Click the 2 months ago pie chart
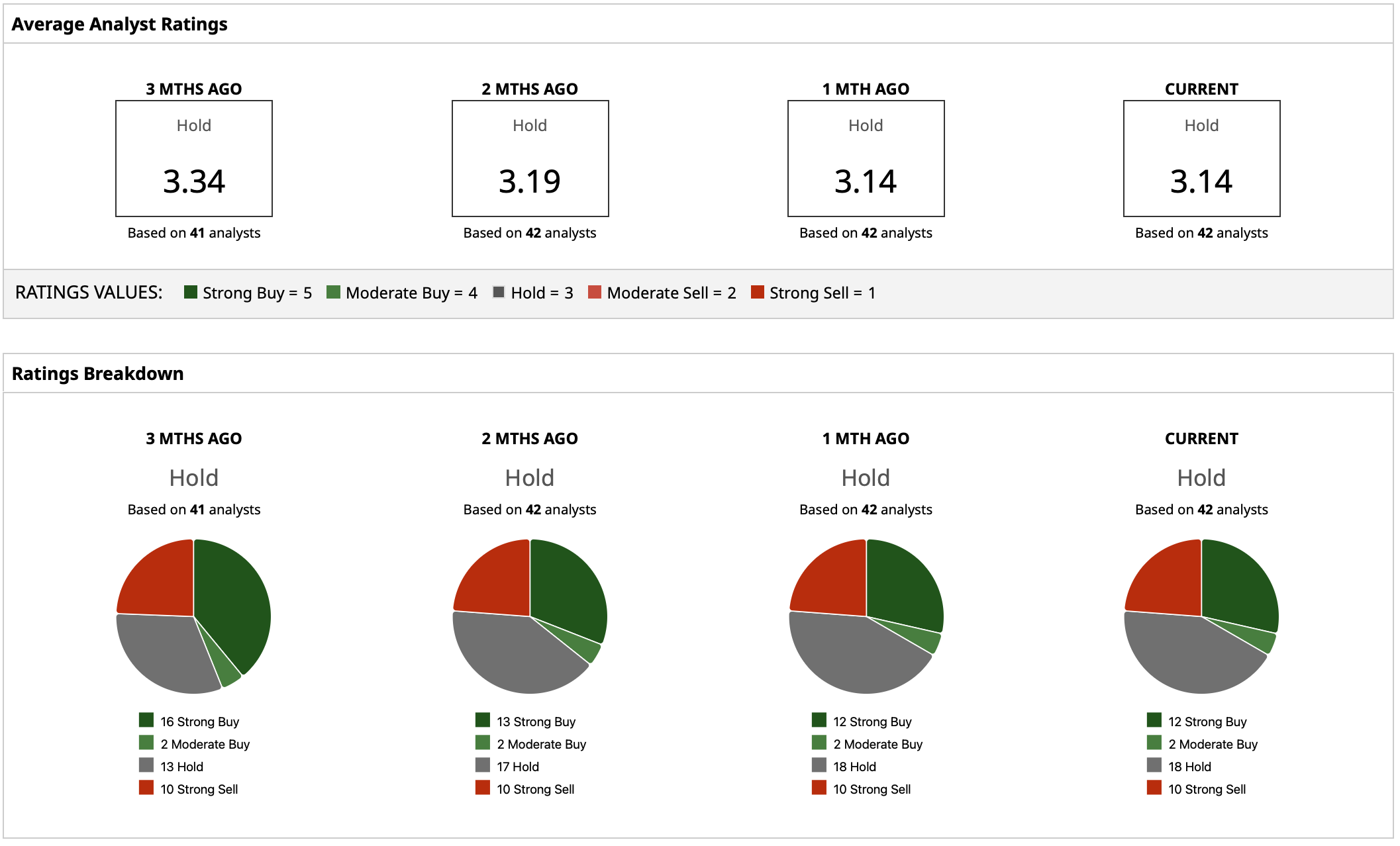Screen dimensions: 1400x846 530,616
